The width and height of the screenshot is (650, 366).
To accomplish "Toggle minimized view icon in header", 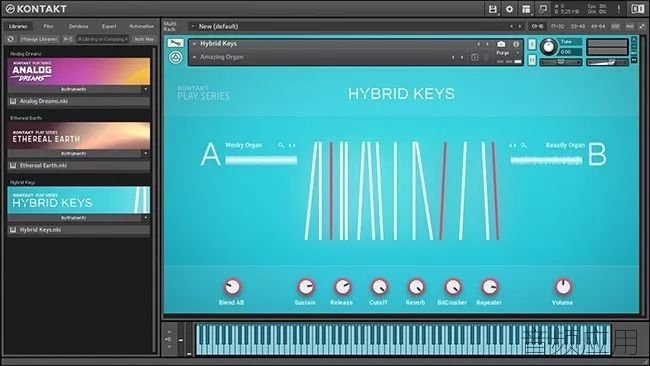I will click(543, 9).
